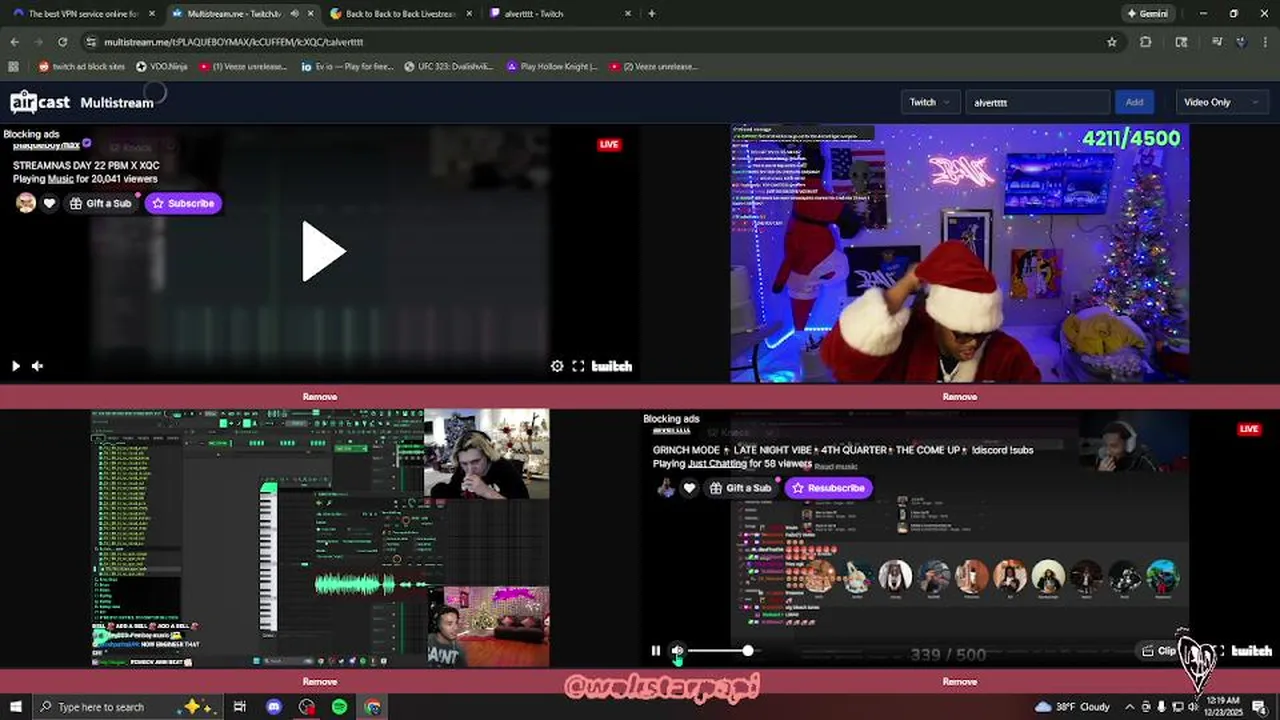Click Twitch logo in Grinch Mode player
The image size is (1280, 720).
[1251, 651]
